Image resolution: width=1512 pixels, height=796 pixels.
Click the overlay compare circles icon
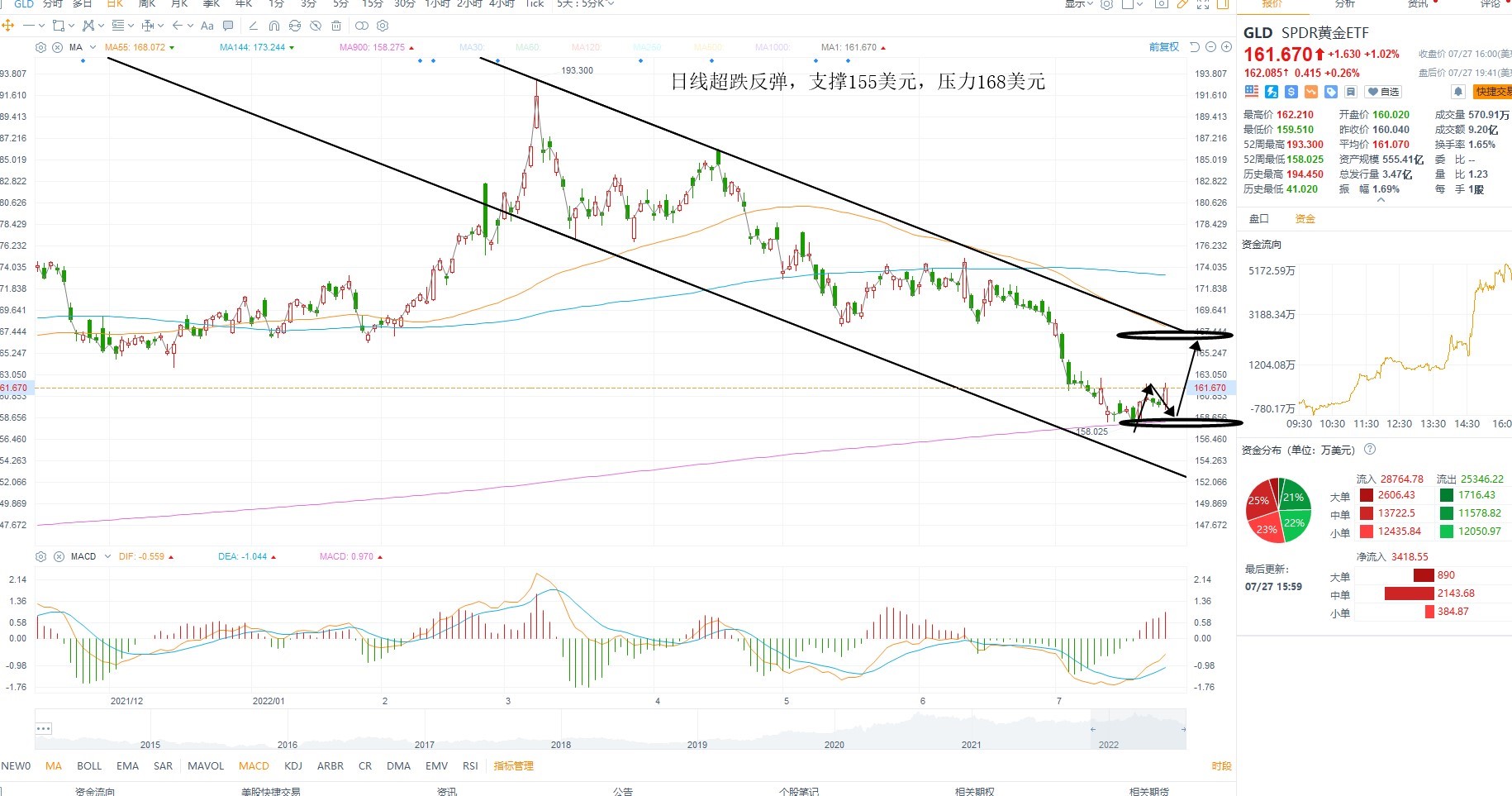tap(361, 26)
